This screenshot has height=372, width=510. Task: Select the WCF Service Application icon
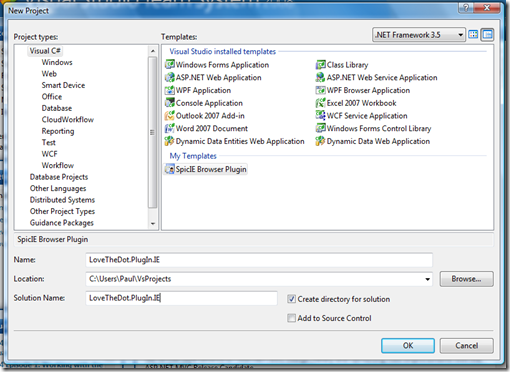pyautogui.click(x=321, y=115)
